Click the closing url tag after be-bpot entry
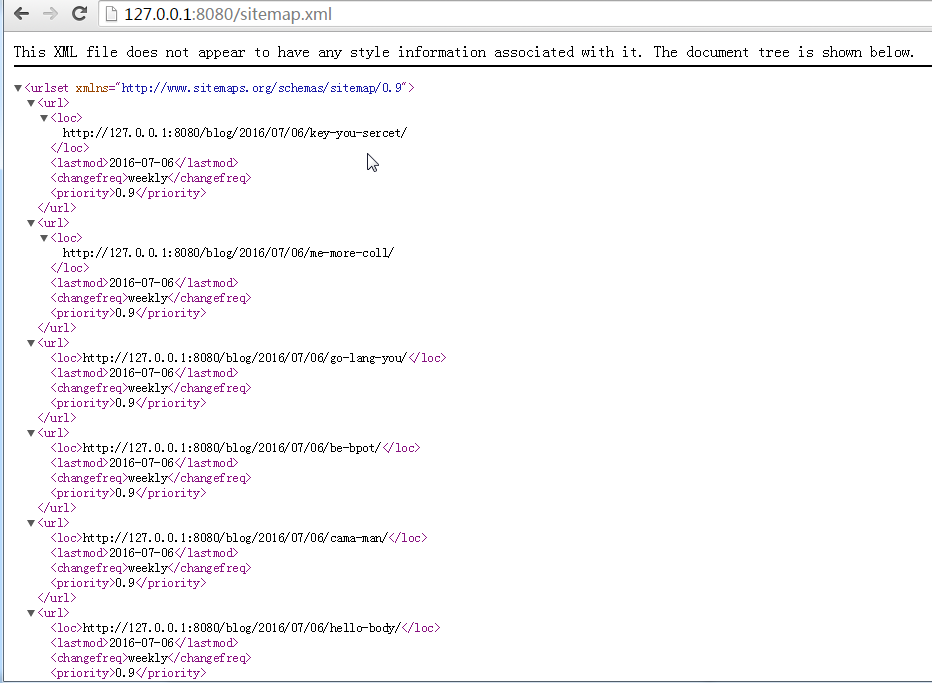 point(57,508)
